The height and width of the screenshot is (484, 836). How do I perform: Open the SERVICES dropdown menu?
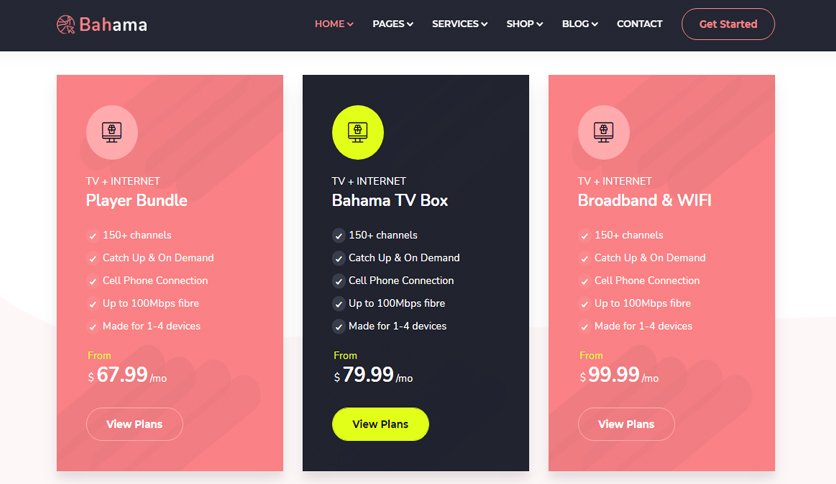(460, 24)
